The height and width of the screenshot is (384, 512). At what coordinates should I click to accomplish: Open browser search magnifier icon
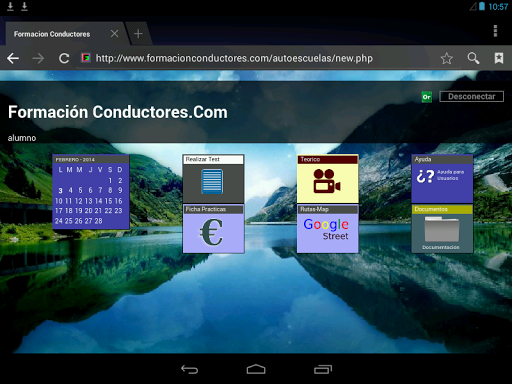tap(473, 58)
